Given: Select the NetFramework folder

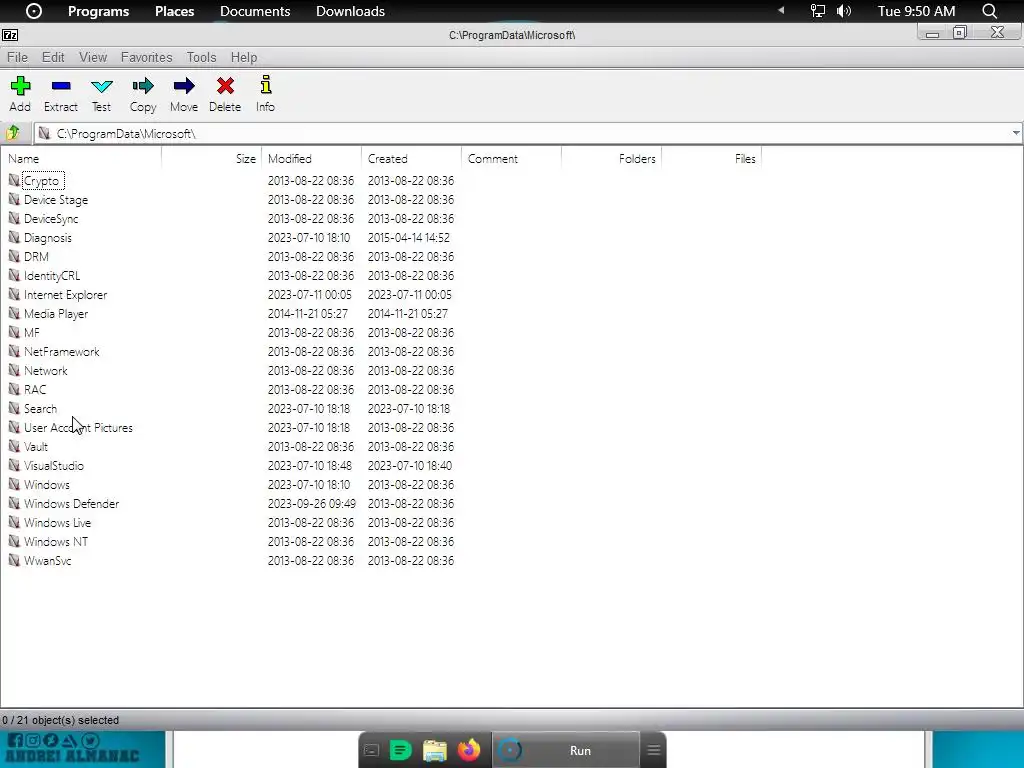Looking at the screenshot, I should click(62, 351).
